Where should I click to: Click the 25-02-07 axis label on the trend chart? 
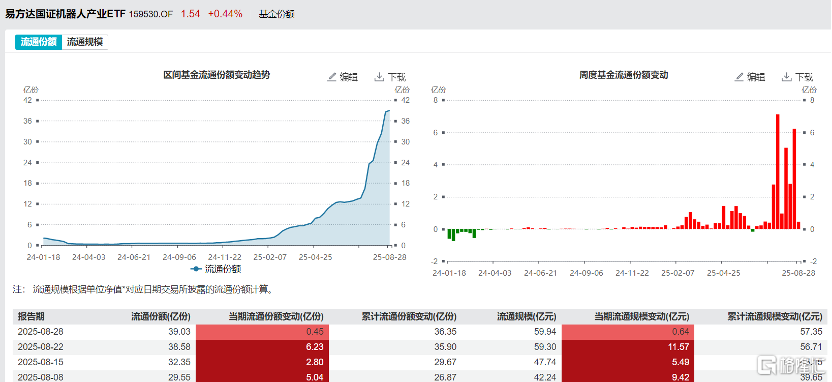click(269, 257)
